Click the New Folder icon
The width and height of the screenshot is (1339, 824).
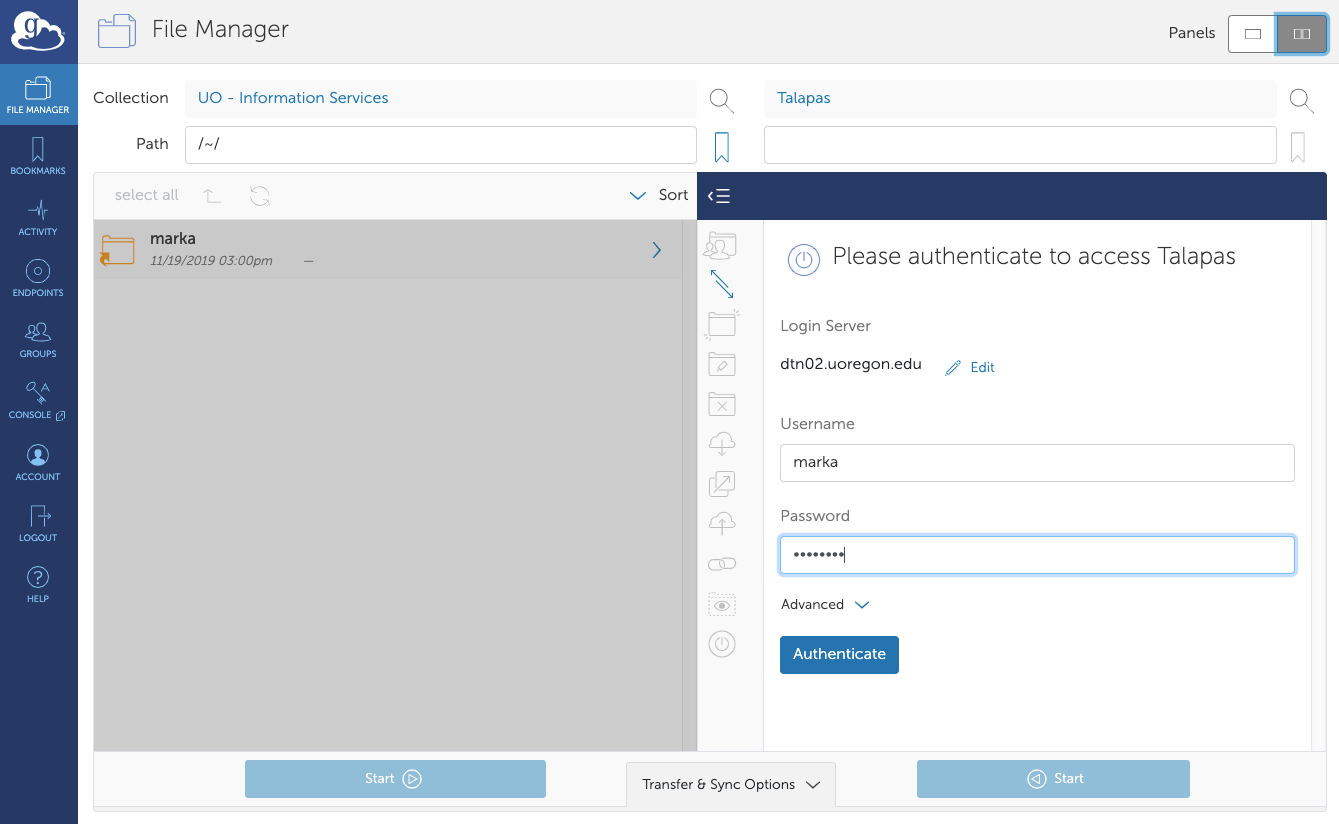721,324
